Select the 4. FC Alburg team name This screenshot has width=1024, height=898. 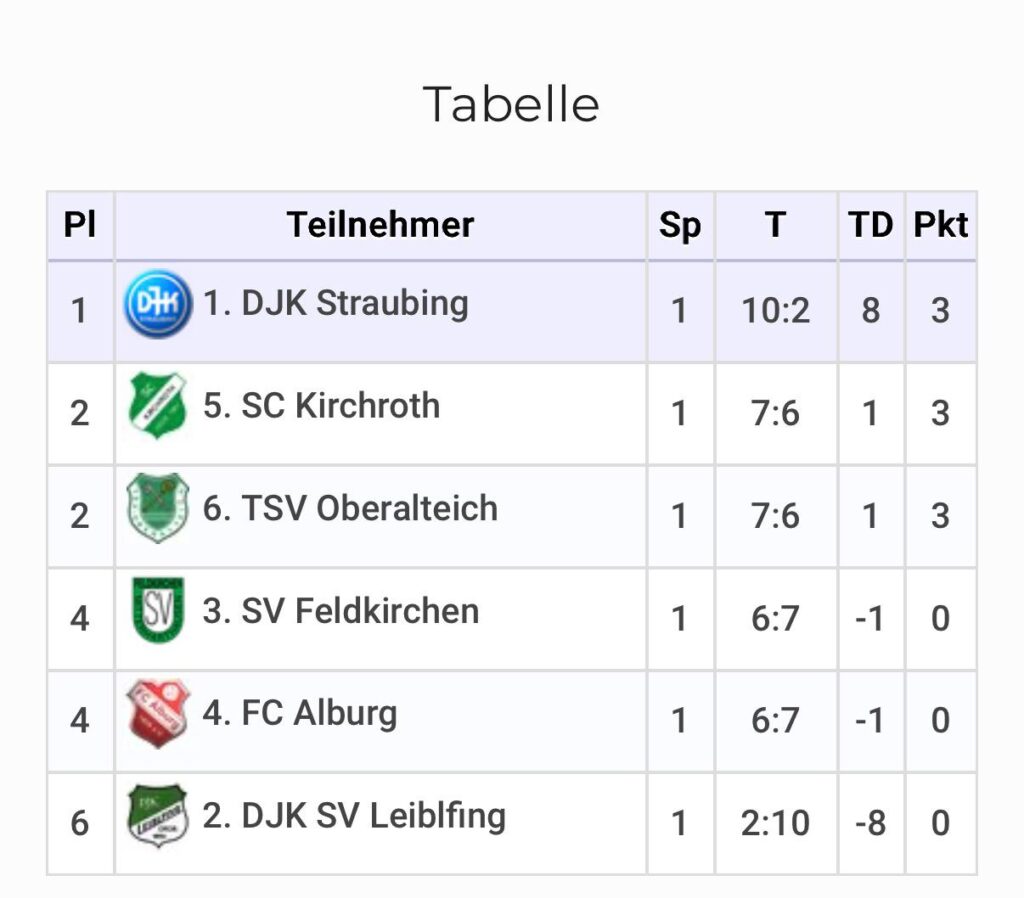pos(300,714)
